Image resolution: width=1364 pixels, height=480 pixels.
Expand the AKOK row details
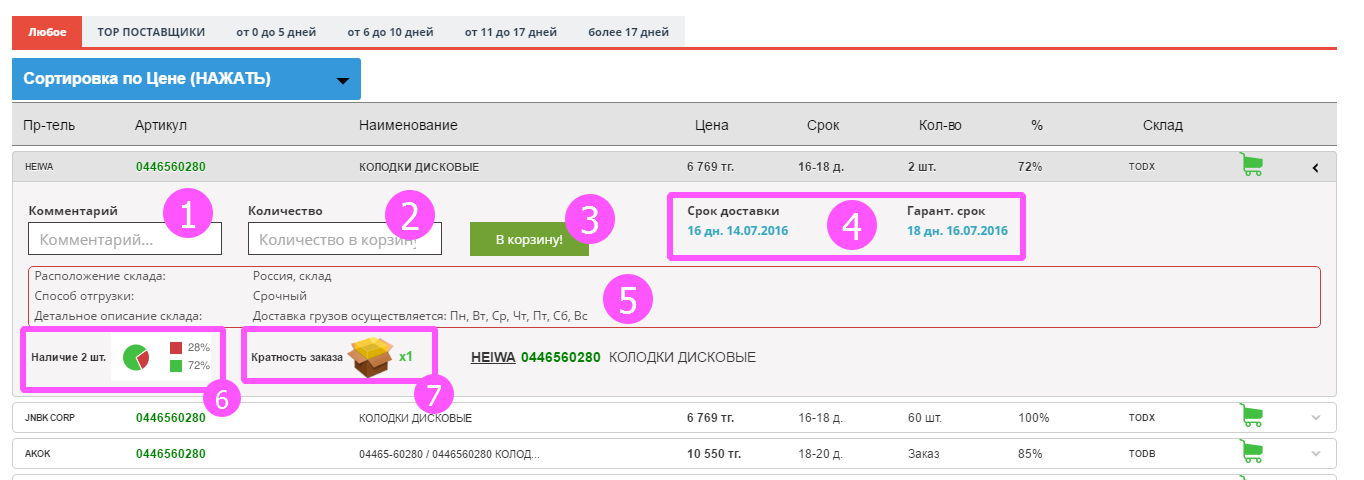click(1316, 454)
